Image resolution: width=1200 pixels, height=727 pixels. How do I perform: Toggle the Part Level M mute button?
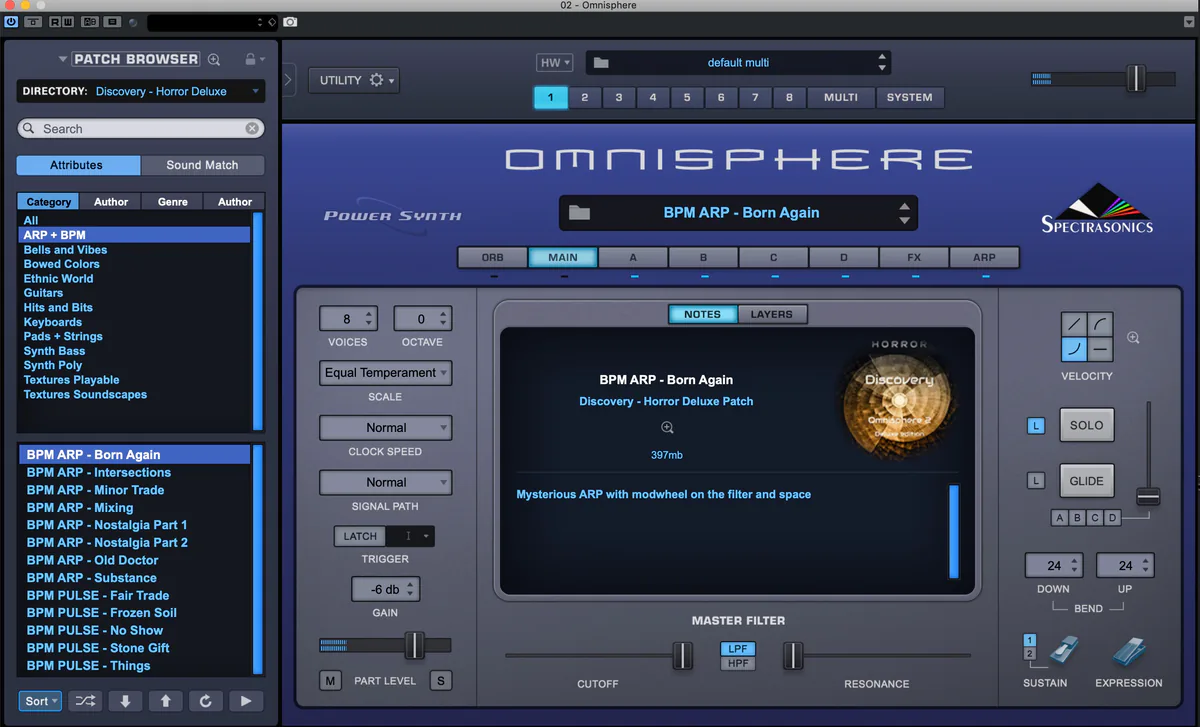(330, 681)
